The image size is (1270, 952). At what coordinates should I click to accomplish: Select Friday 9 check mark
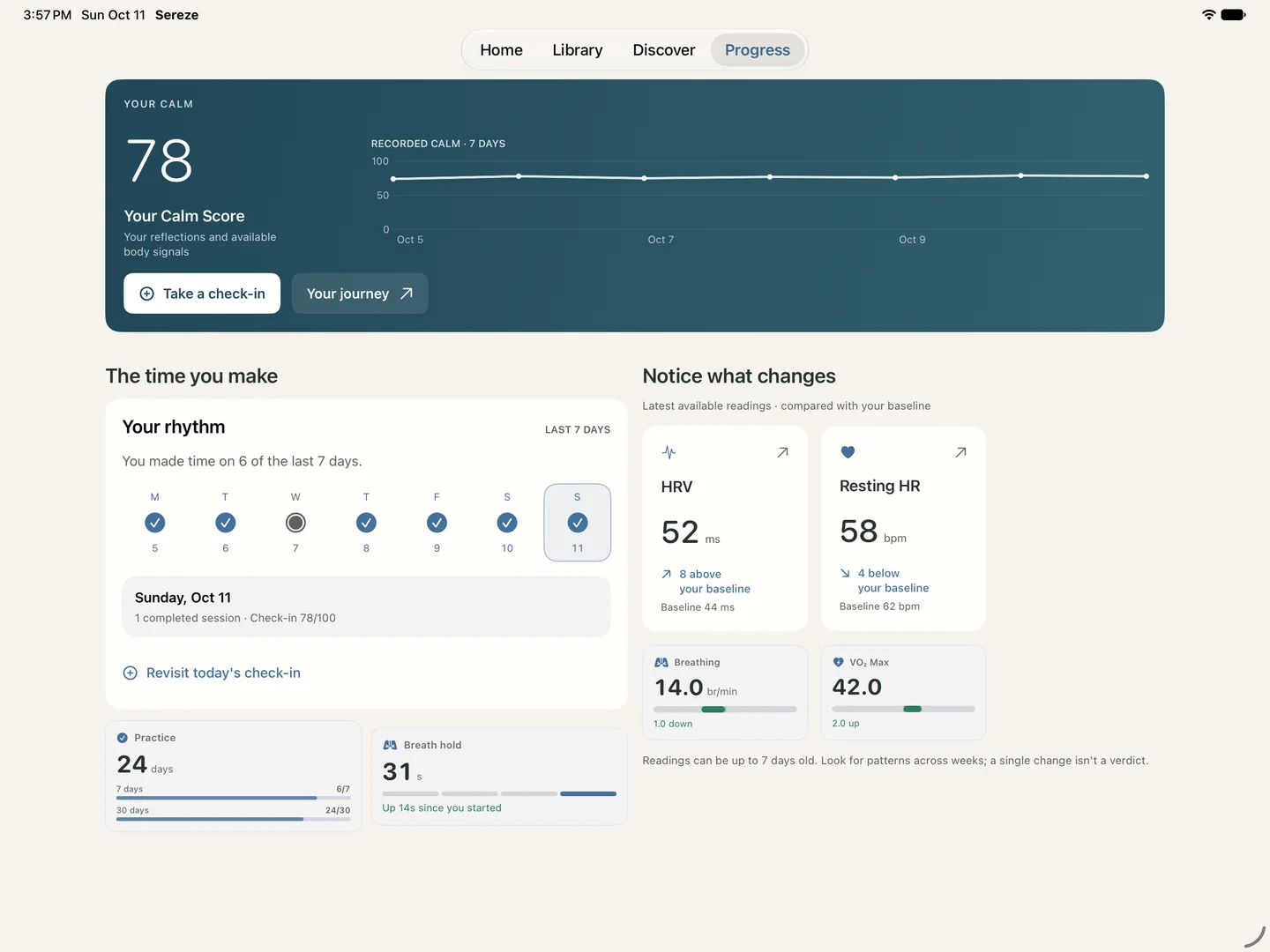(x=437, y=523)
